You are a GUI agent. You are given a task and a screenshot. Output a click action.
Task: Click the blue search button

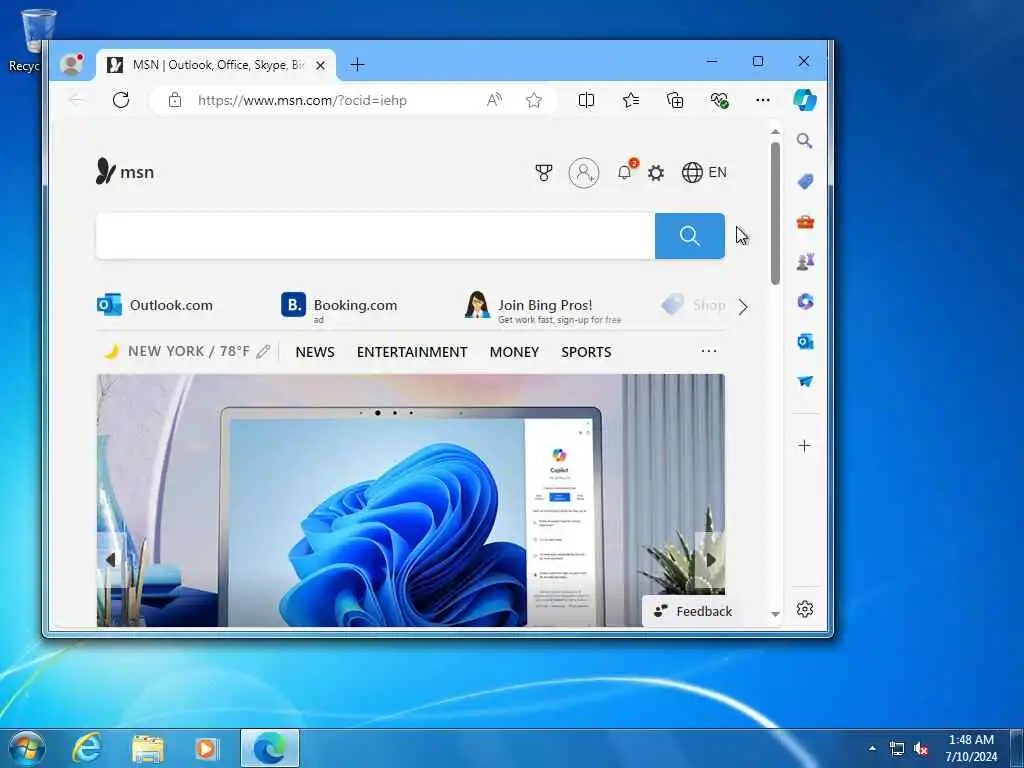tap(690, 236)
